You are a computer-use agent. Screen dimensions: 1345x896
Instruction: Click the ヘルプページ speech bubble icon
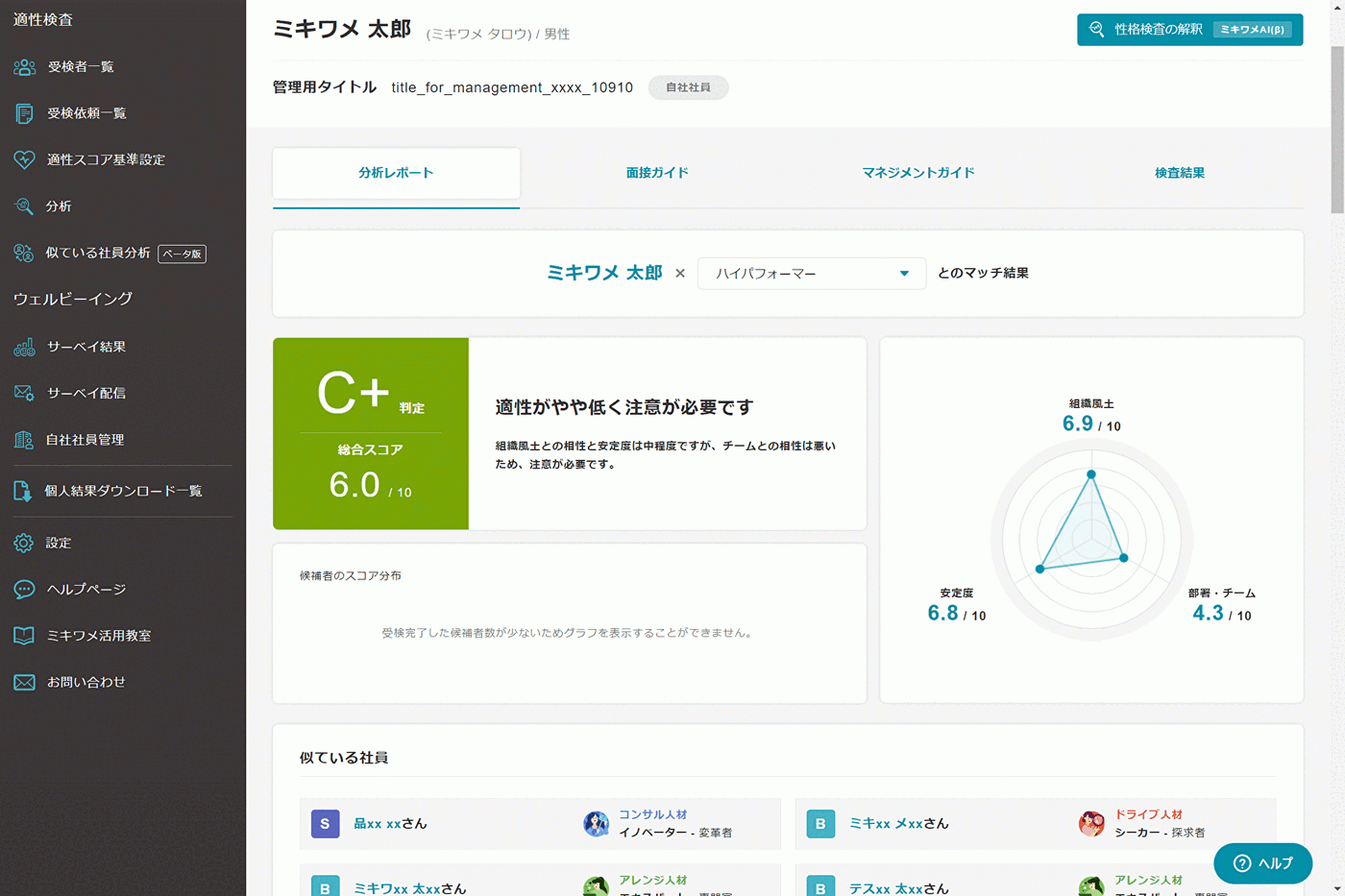24,590
